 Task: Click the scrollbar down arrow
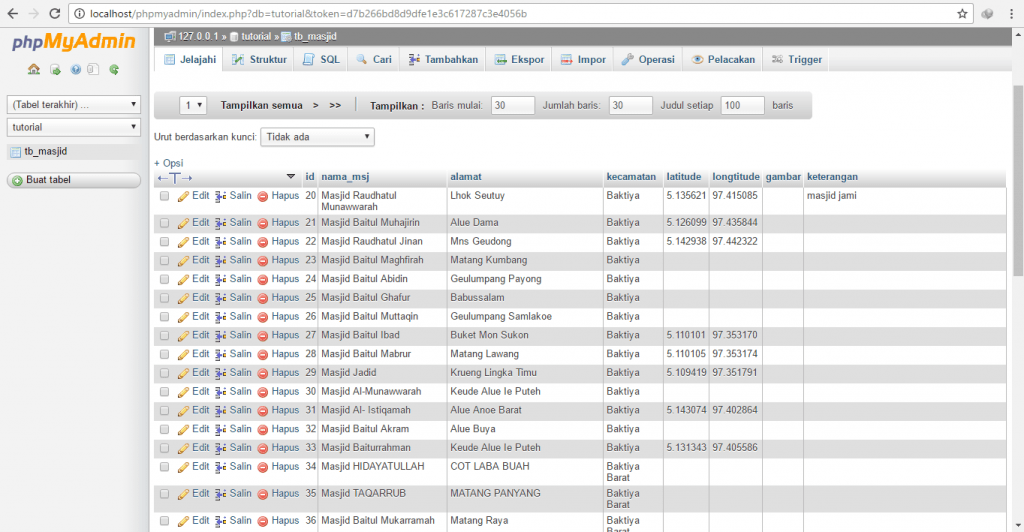coord(1017,525)
